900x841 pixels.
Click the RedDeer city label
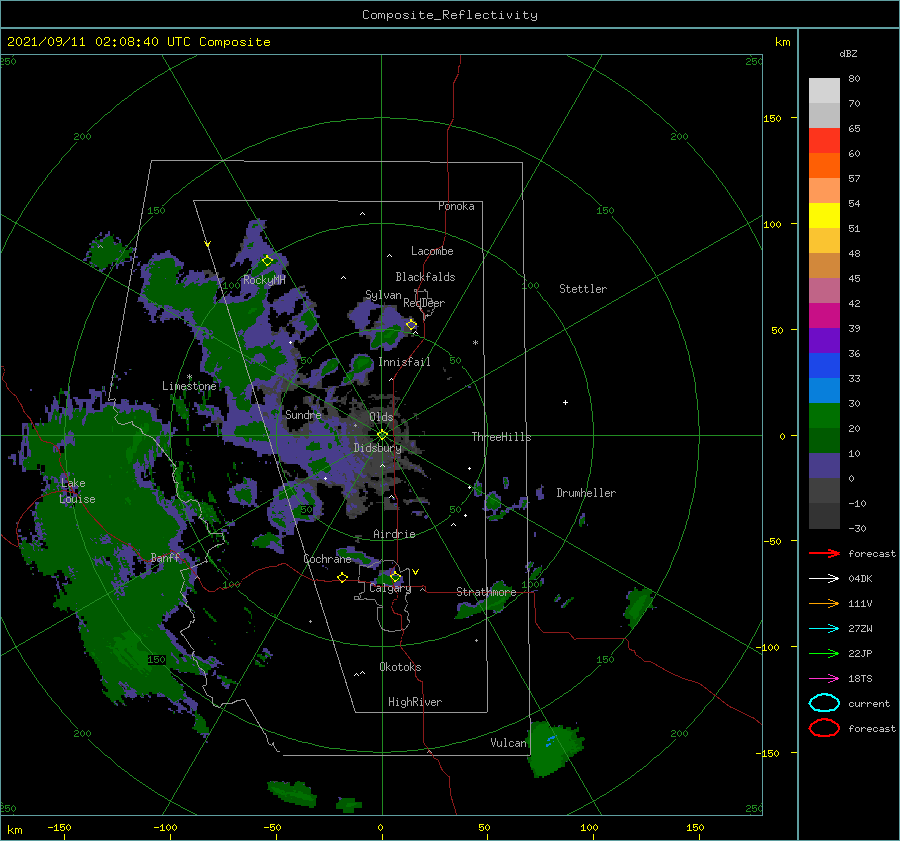click(x=424, y=303)
